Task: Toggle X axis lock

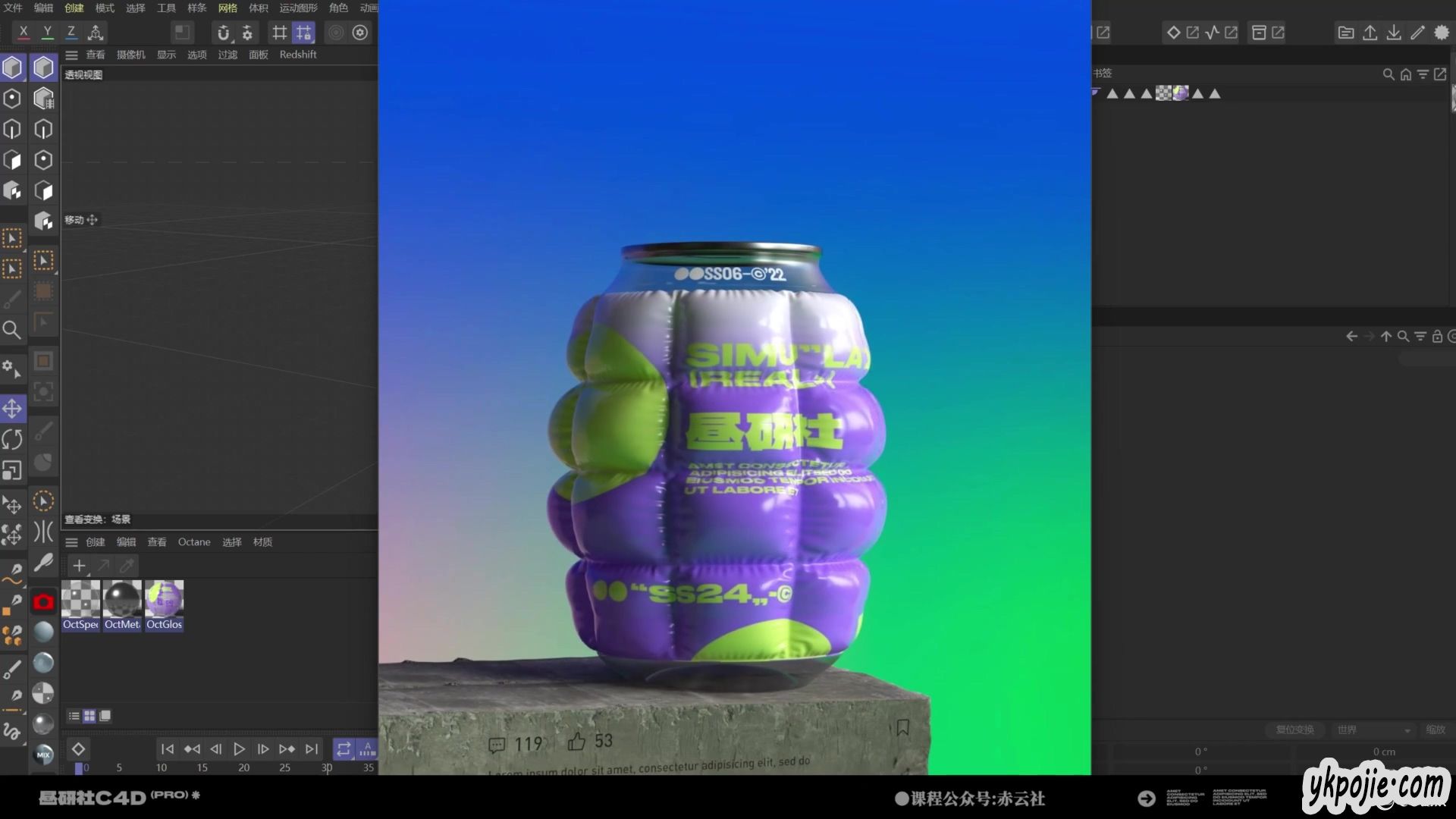Action: coord(24,33)
